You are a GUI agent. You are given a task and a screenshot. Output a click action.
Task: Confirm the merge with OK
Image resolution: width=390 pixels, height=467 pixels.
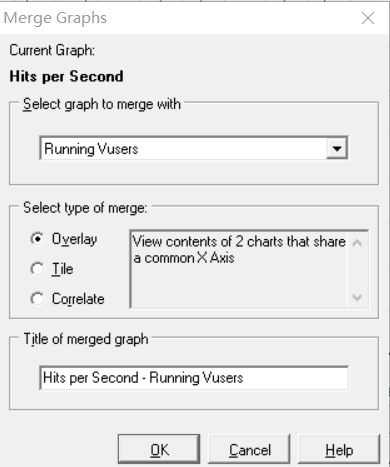(x=159, y=449)
